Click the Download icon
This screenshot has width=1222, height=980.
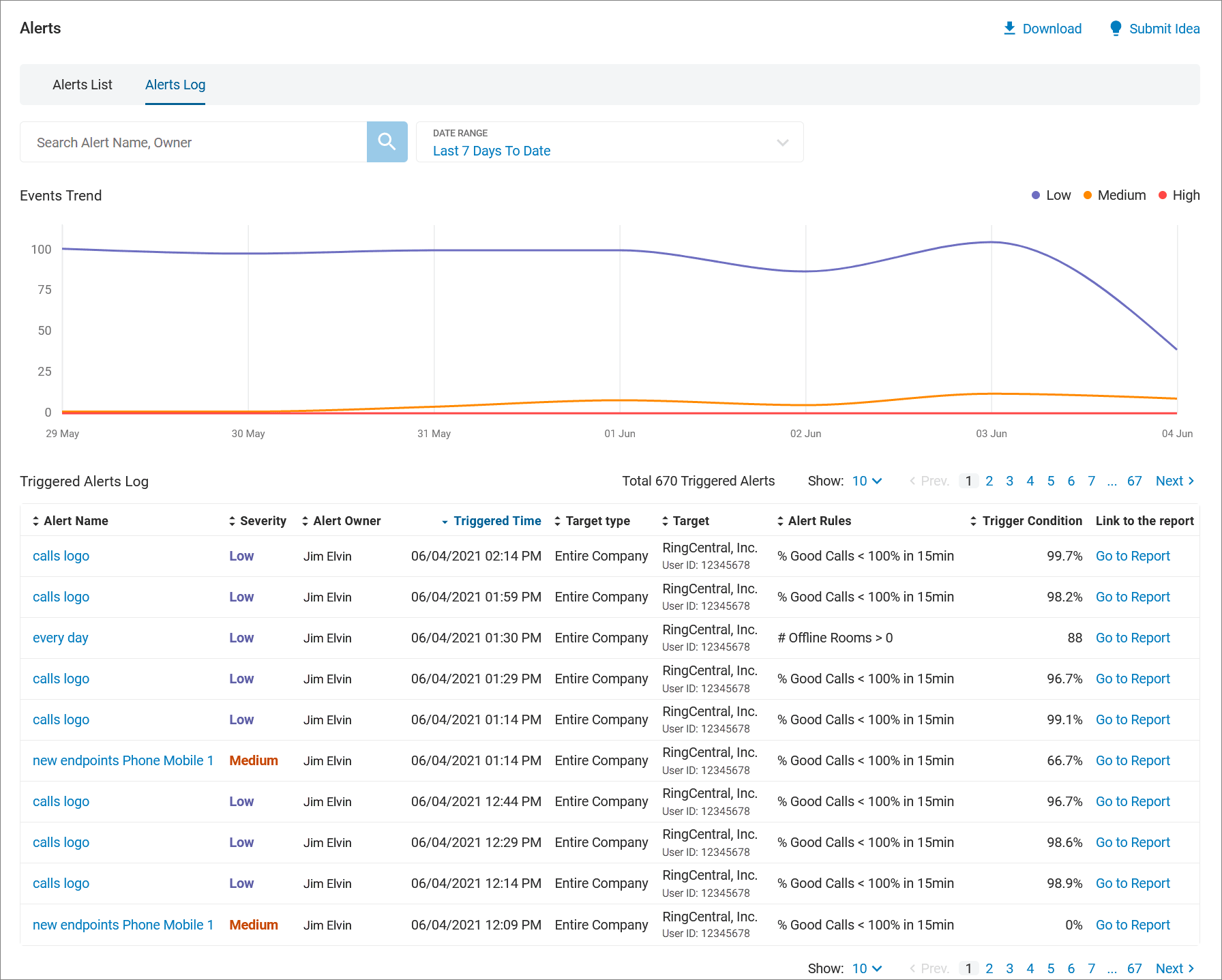click(x=1009, y=28)
